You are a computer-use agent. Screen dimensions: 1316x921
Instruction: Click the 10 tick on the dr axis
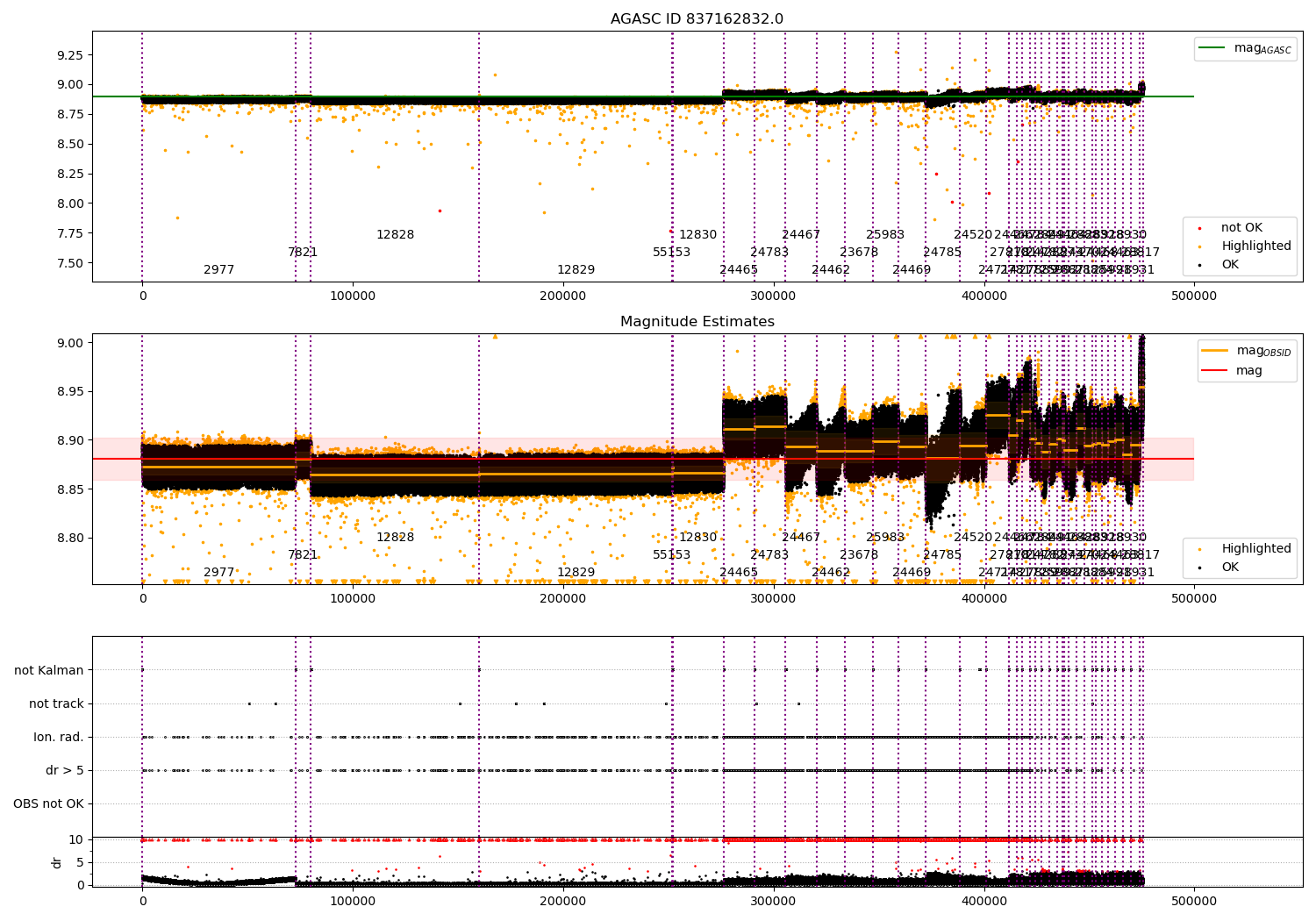[76, 840]
